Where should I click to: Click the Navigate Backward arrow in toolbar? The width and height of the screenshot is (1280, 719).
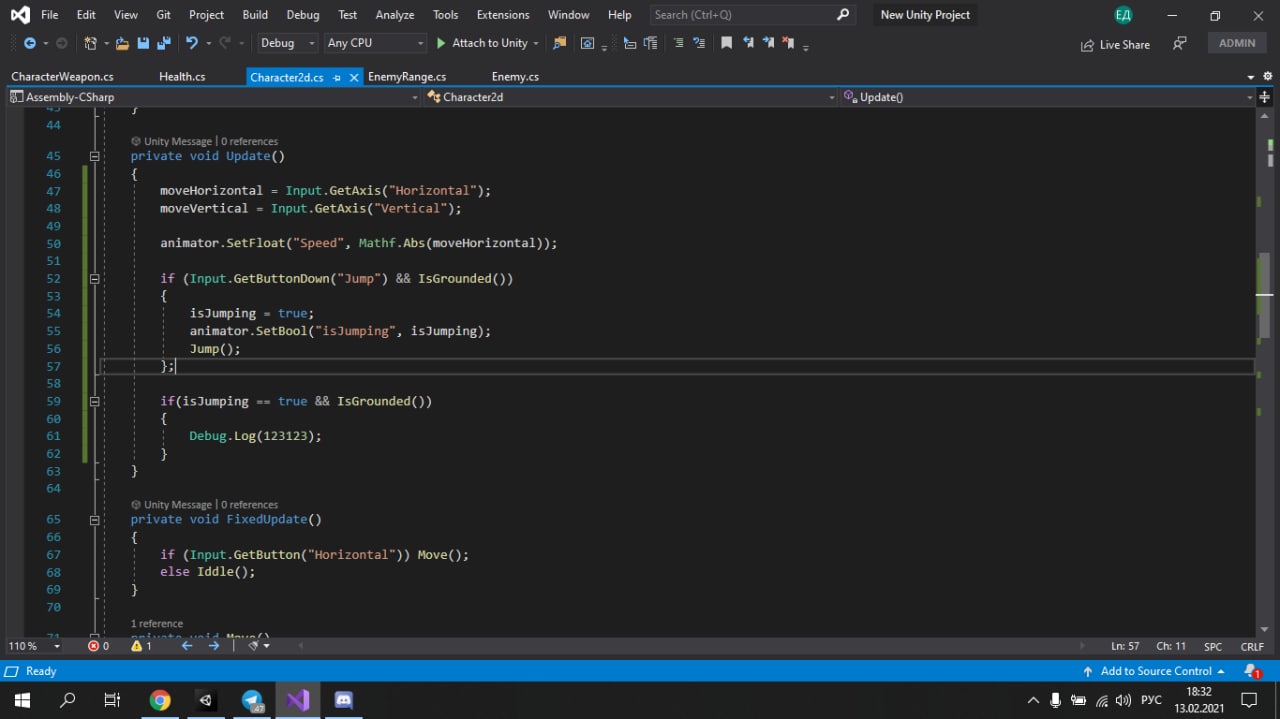point(29,43)
